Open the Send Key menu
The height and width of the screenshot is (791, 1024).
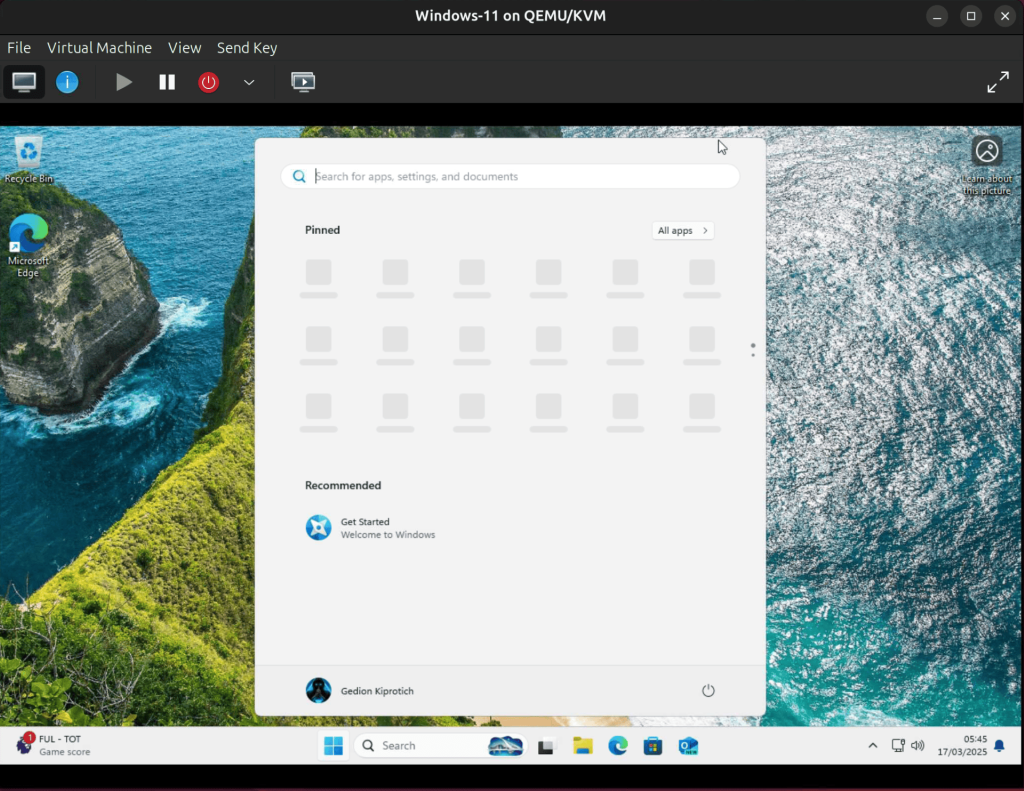(x=246, y=47)
